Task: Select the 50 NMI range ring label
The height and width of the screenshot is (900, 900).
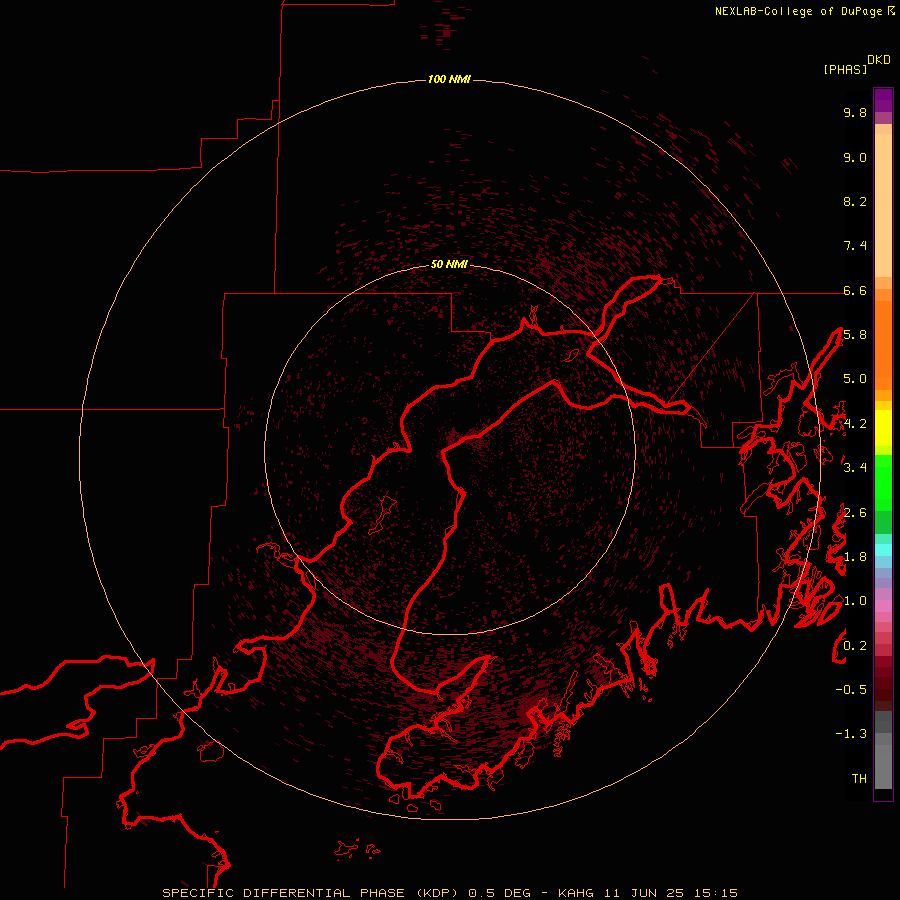Action: [449, 264]
